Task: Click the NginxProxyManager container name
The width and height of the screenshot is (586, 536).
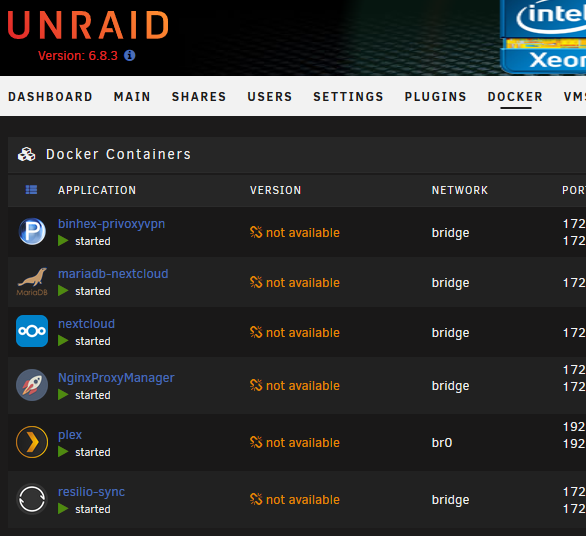Action: pos(116,378)
